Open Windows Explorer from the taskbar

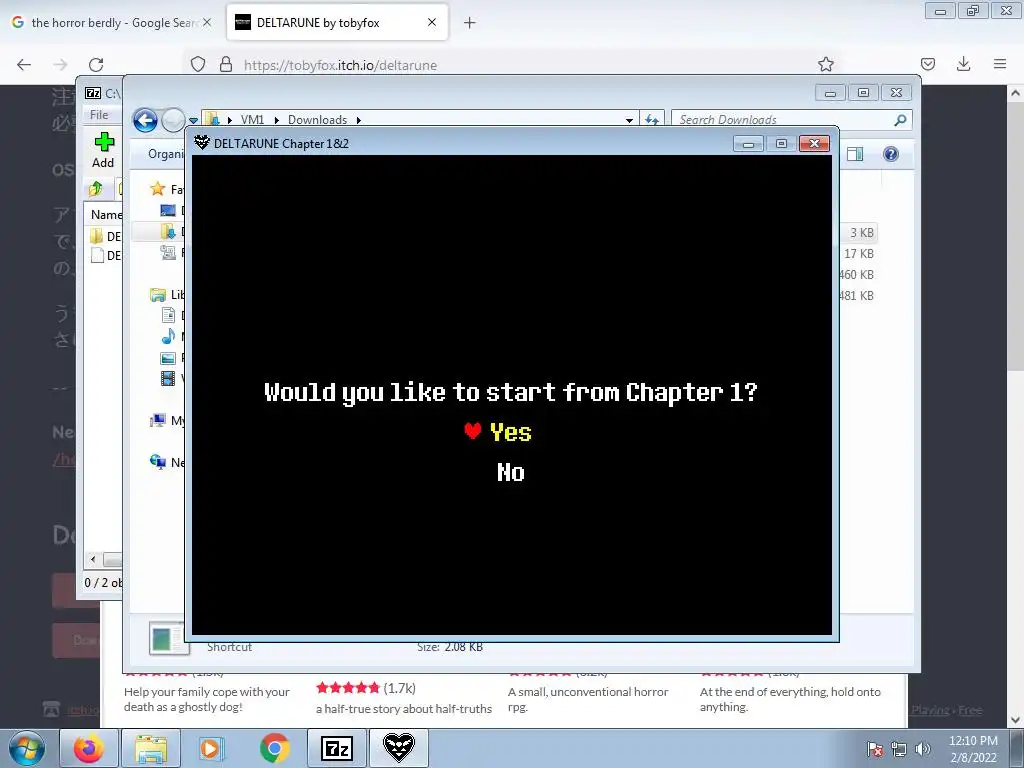[151, 748]
